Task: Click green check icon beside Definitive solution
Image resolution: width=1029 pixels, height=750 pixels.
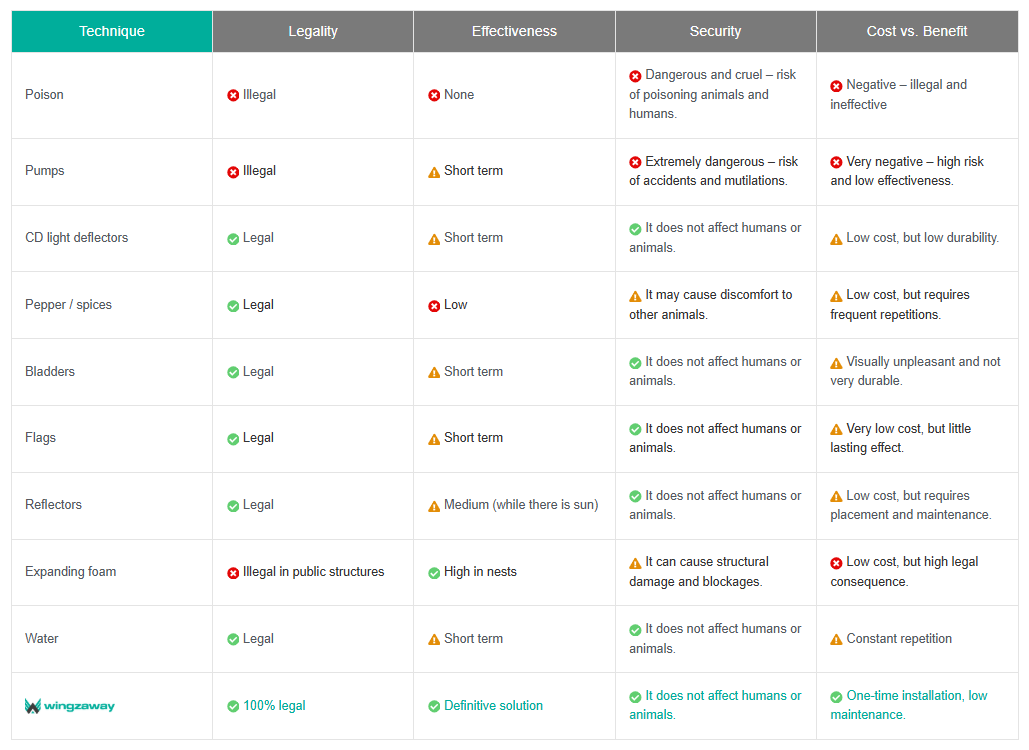Action: [x=434, y=706]
